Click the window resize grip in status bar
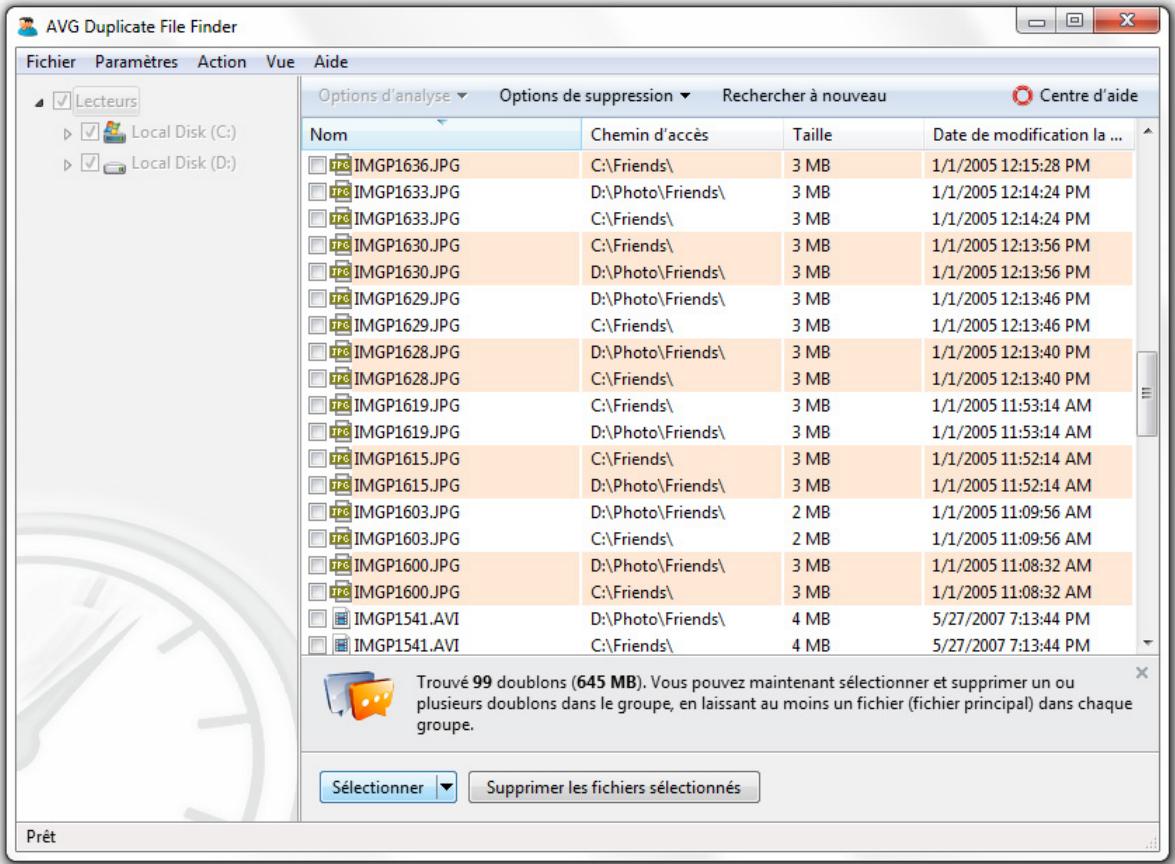The height and width of the screenshot is (864, 1175). [1151, 843]
